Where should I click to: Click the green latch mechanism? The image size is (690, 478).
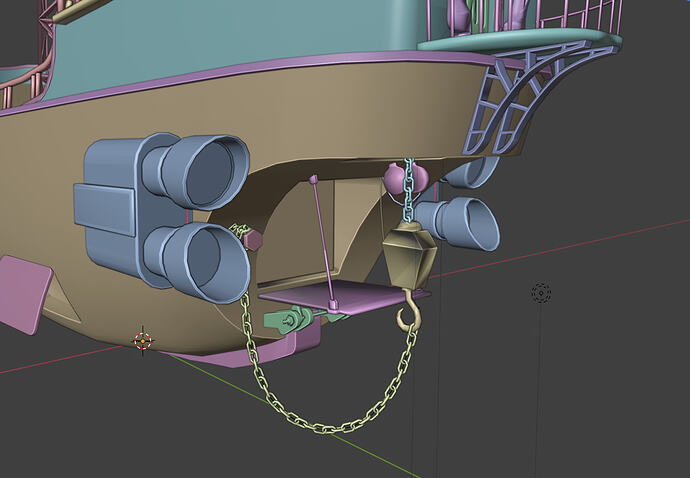click(x=290, y=319)
